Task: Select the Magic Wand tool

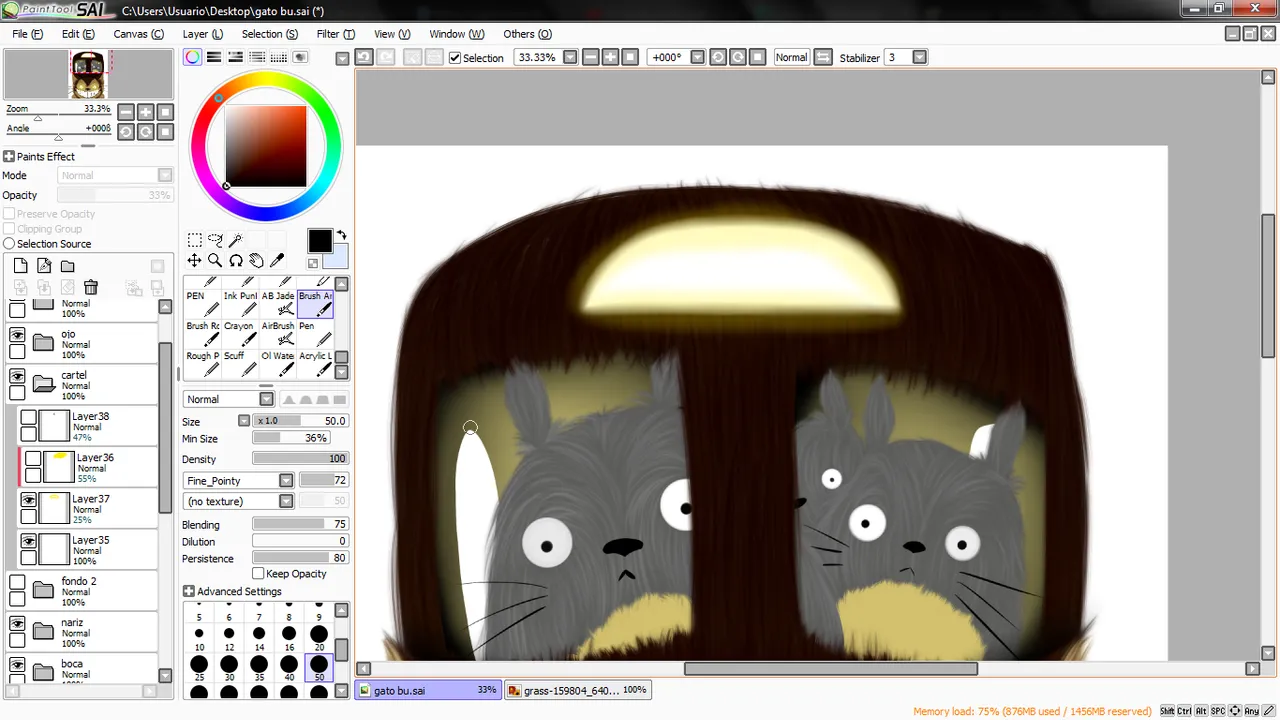Action: click(236, 240)
